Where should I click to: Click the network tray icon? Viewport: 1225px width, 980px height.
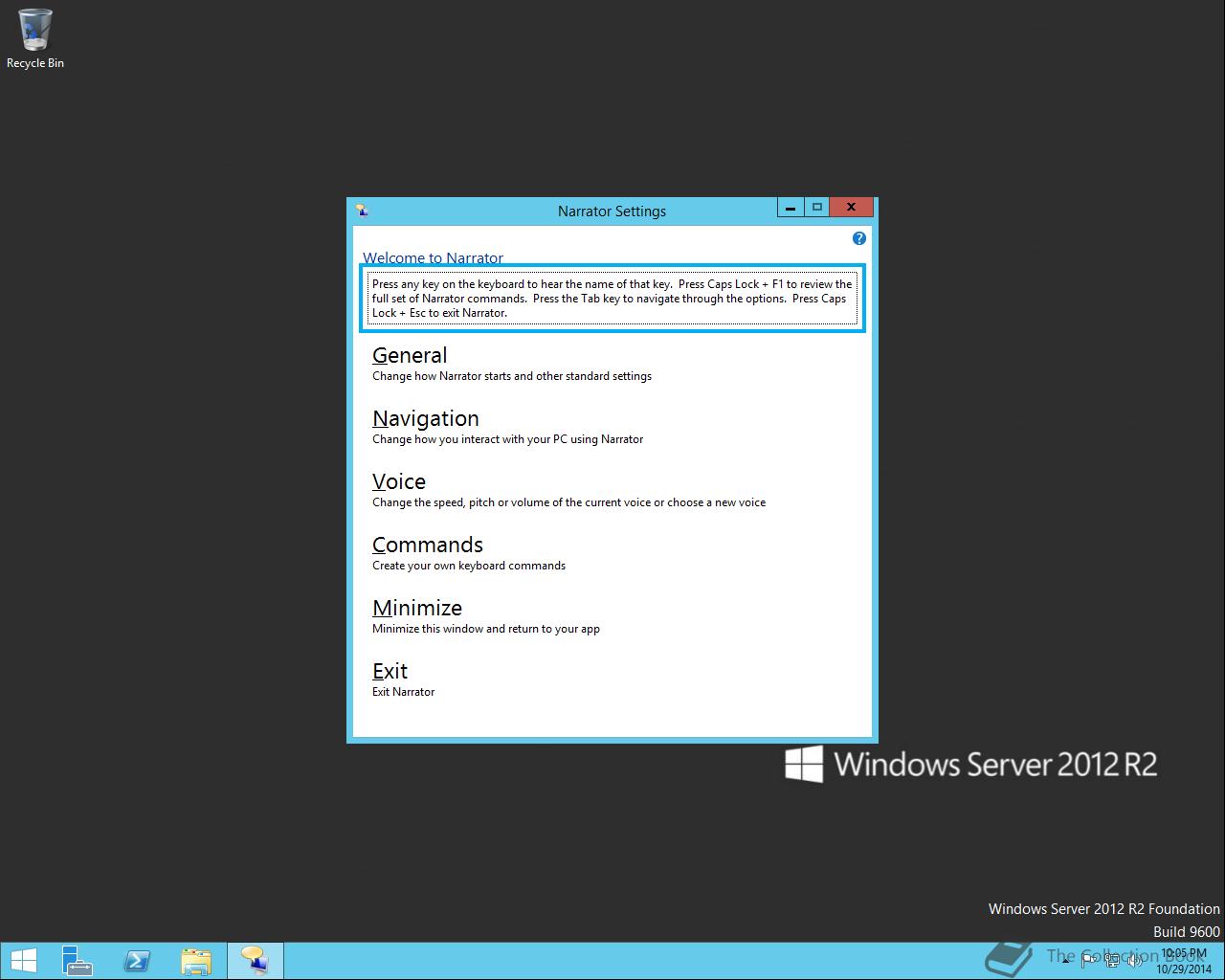coord(1112,960)
